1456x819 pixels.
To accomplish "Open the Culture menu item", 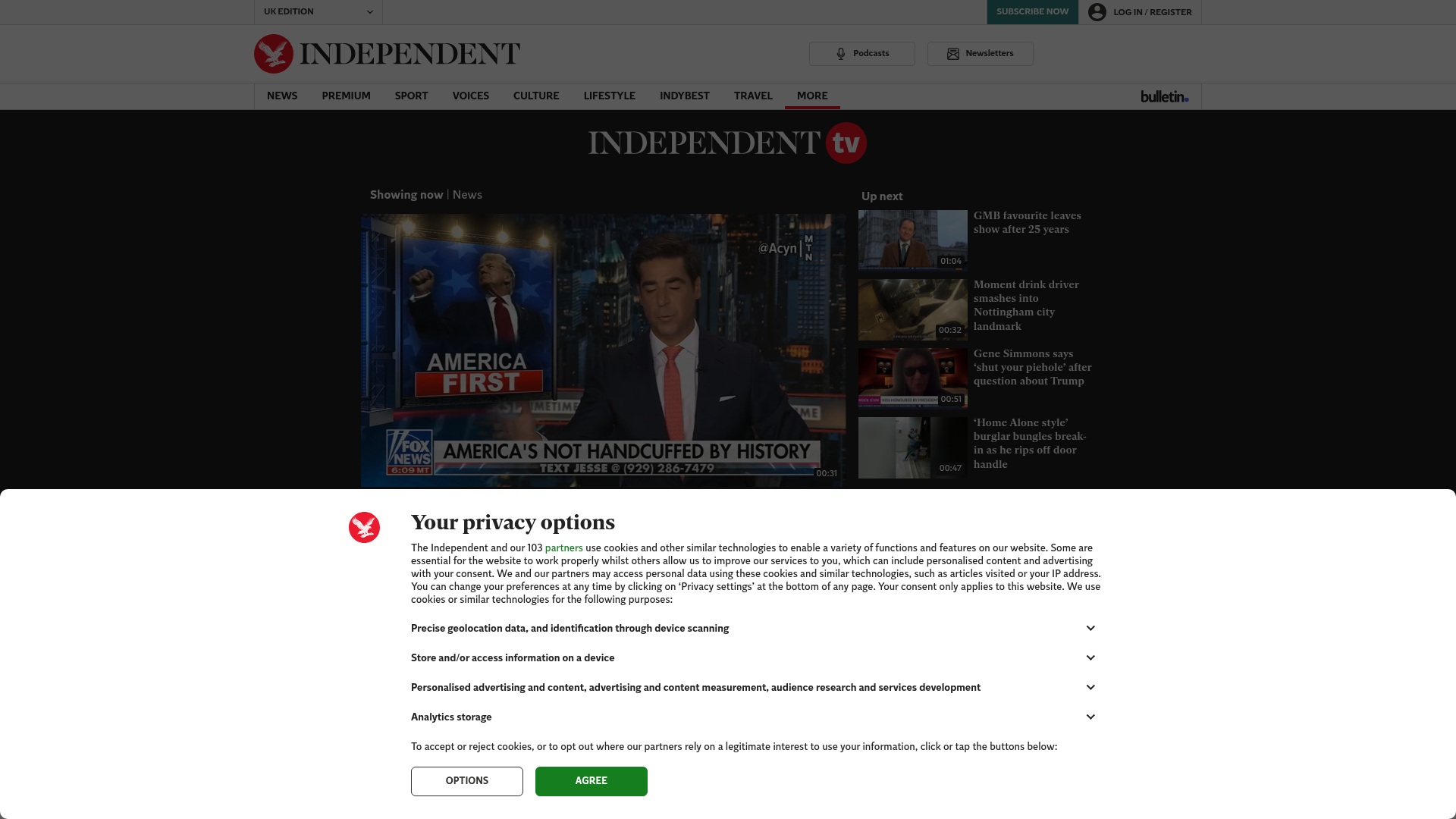I will click(x=536, y=96).
